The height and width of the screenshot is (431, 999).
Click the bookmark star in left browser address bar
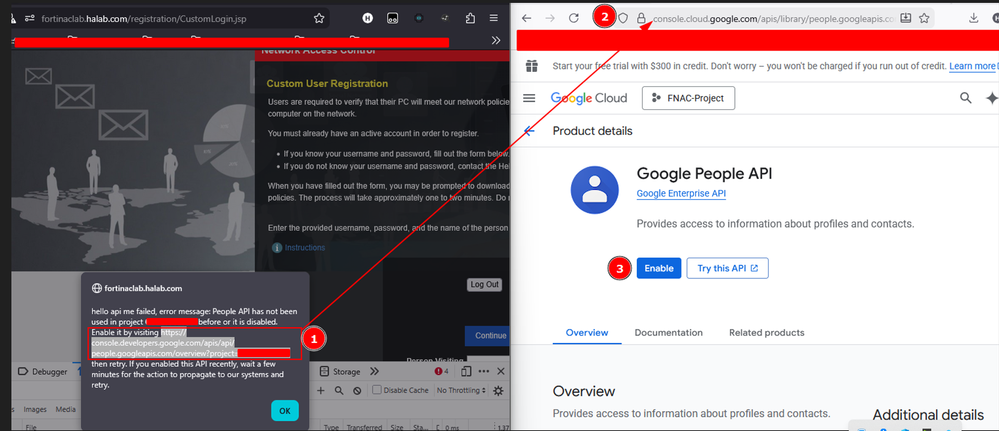click(x=319, y=18)
